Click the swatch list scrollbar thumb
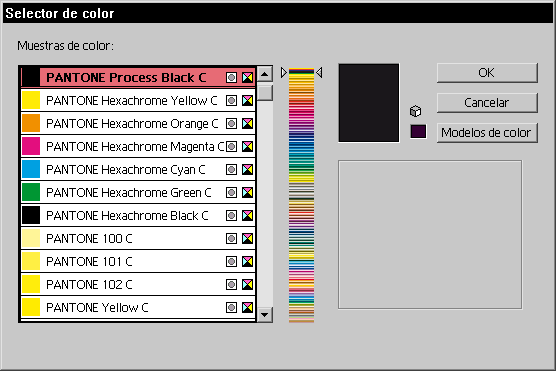The height and width of the screenshot is (371, 556). [265, 92]
